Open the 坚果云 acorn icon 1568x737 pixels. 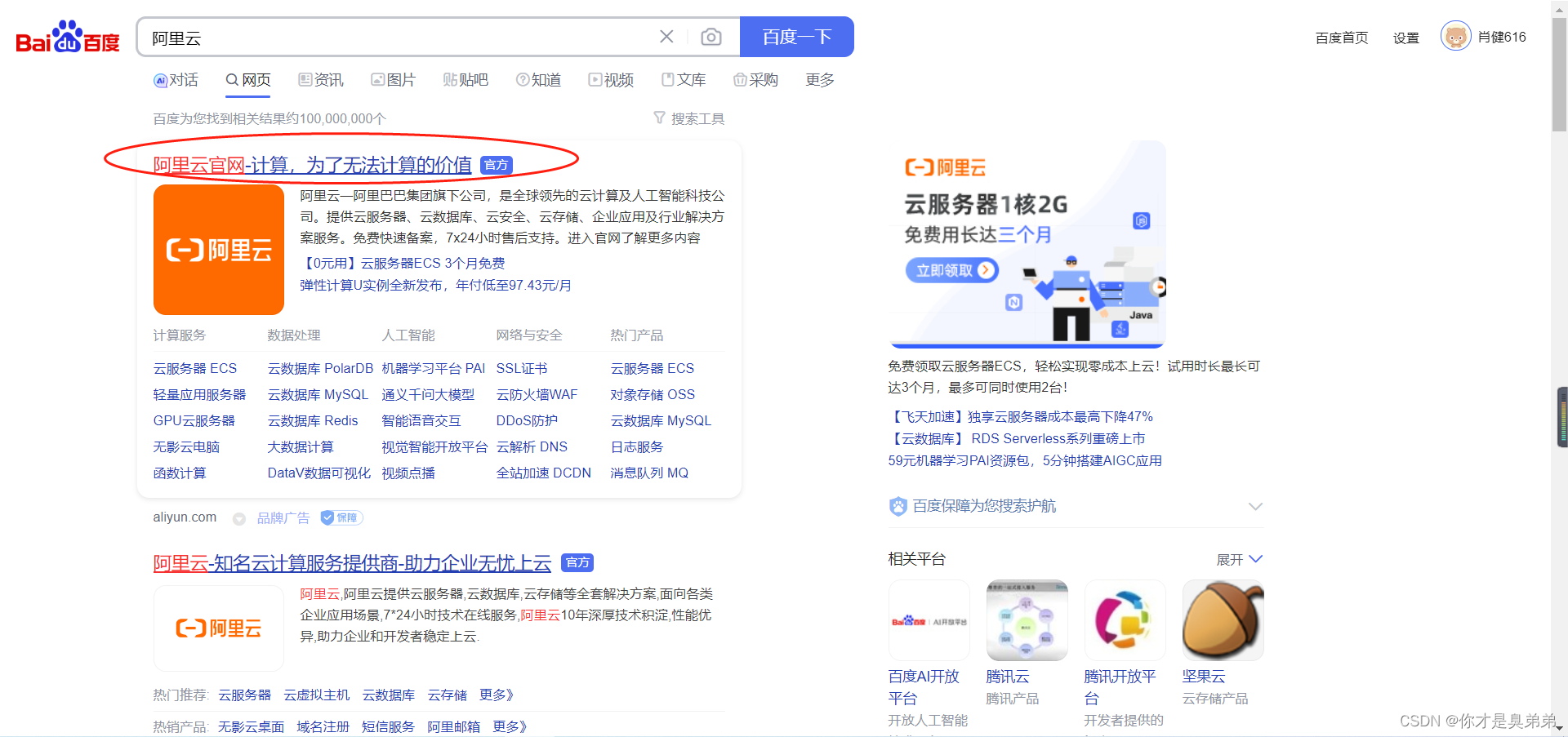coord(1223,620)
